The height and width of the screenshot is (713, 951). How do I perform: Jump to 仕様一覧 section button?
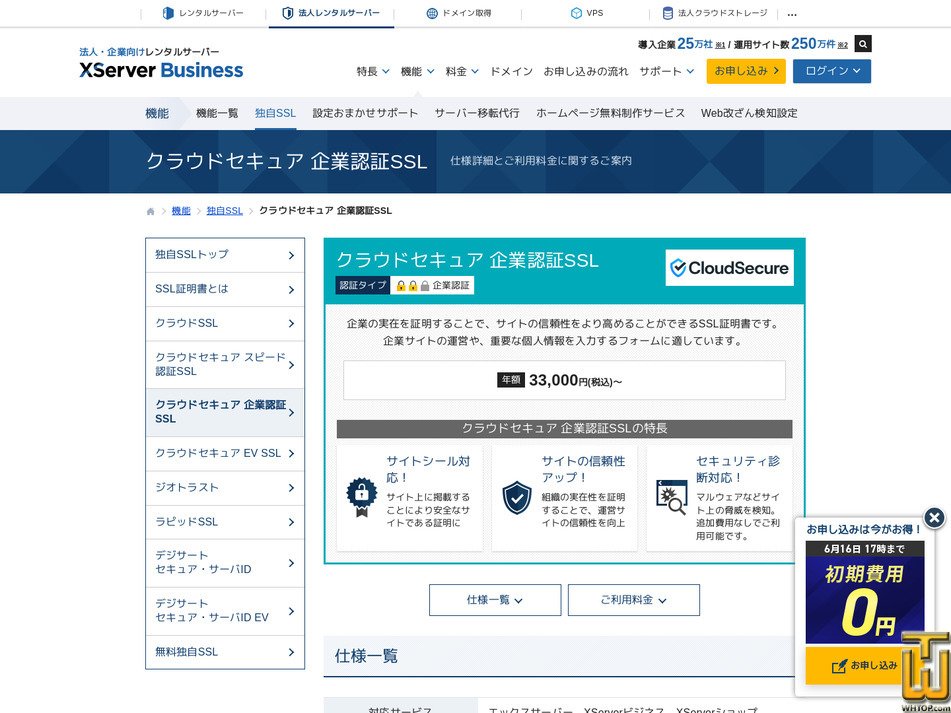click(495, 600)
